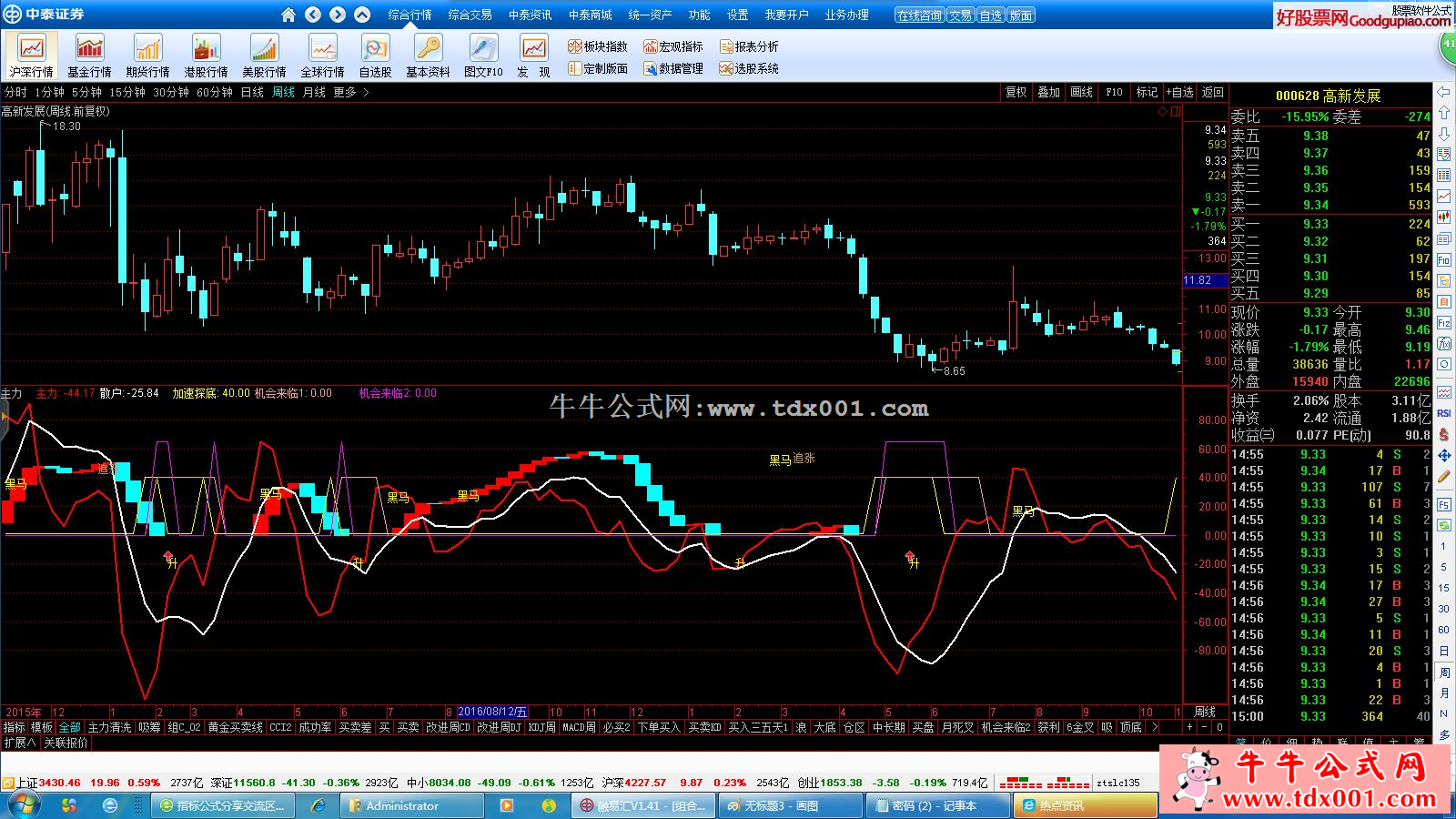Expand the 更多 periods list
Image resolution: width=1456 pixels, height=819 pixels.
350,92
